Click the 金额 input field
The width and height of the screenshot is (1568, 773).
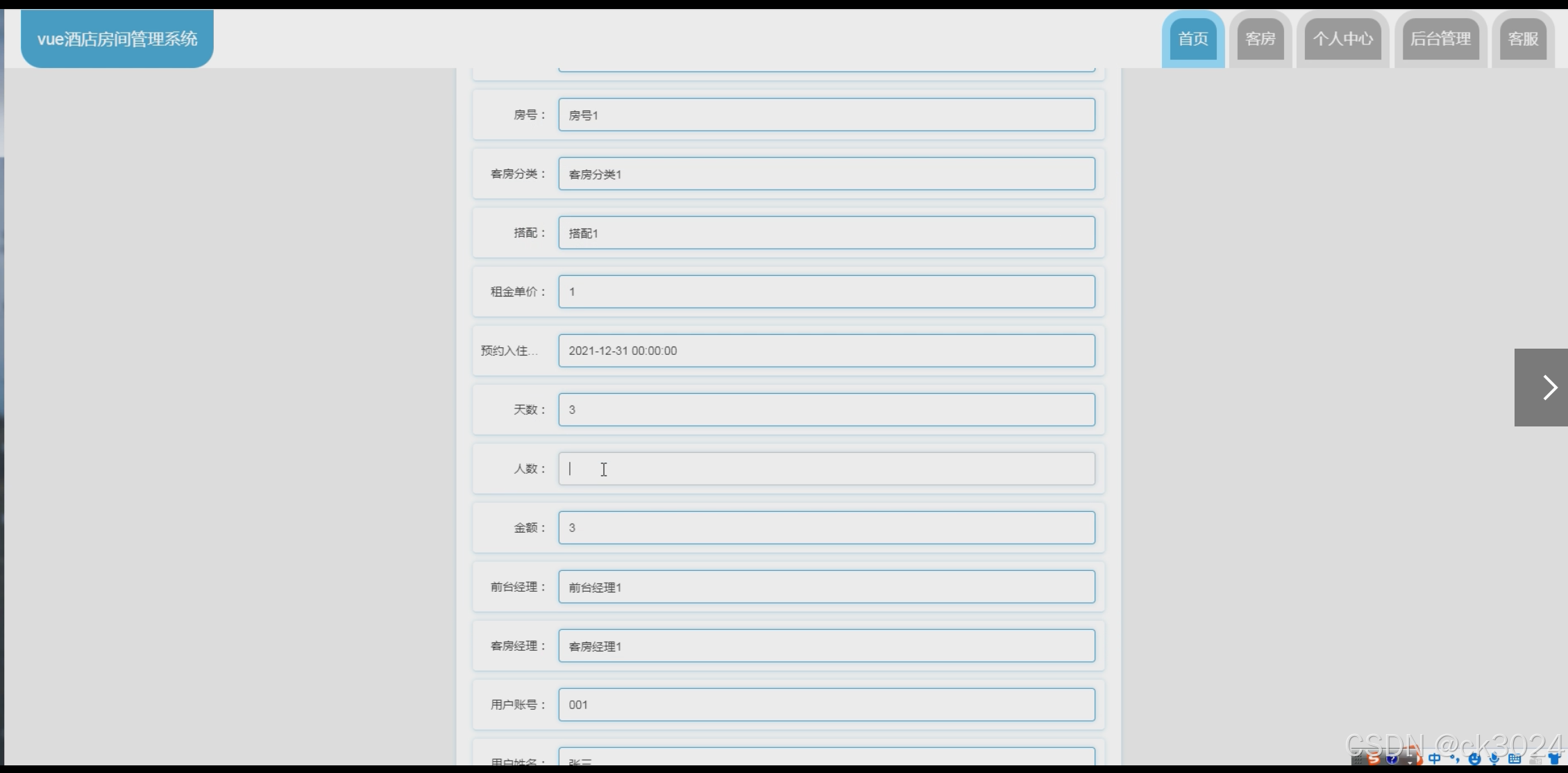tap(826, 528)
